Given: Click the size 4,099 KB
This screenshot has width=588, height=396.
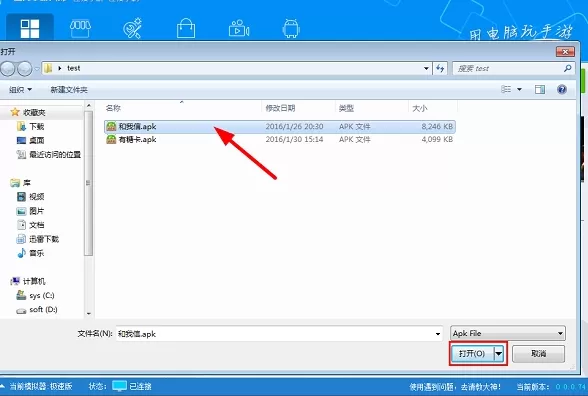Looking at the screenshot, I should click(x=437, y=140).
